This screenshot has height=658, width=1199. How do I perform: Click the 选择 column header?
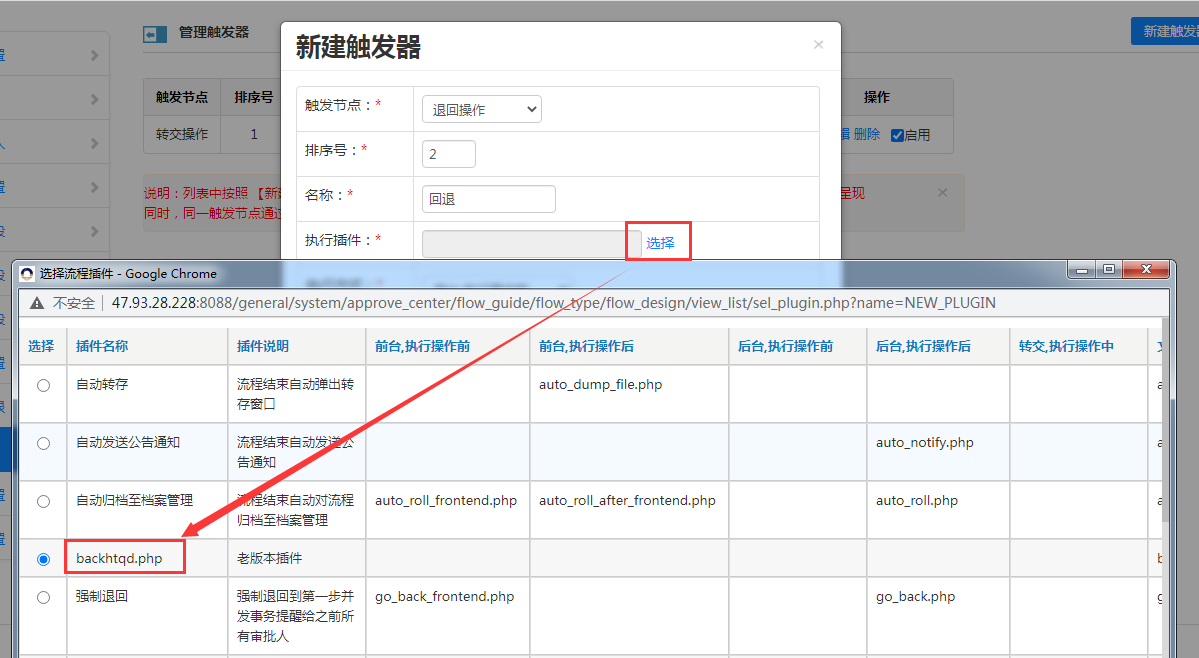tap(41, 346)
